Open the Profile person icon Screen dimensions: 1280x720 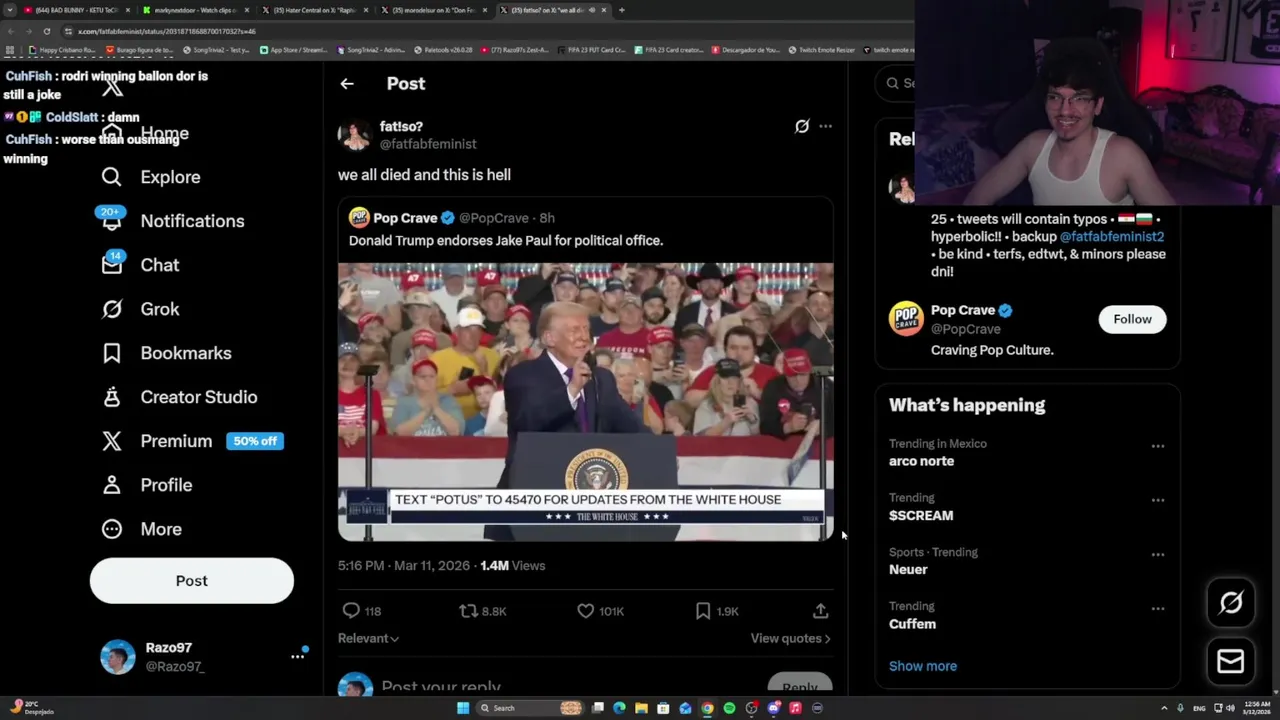(x=112, y=485)
